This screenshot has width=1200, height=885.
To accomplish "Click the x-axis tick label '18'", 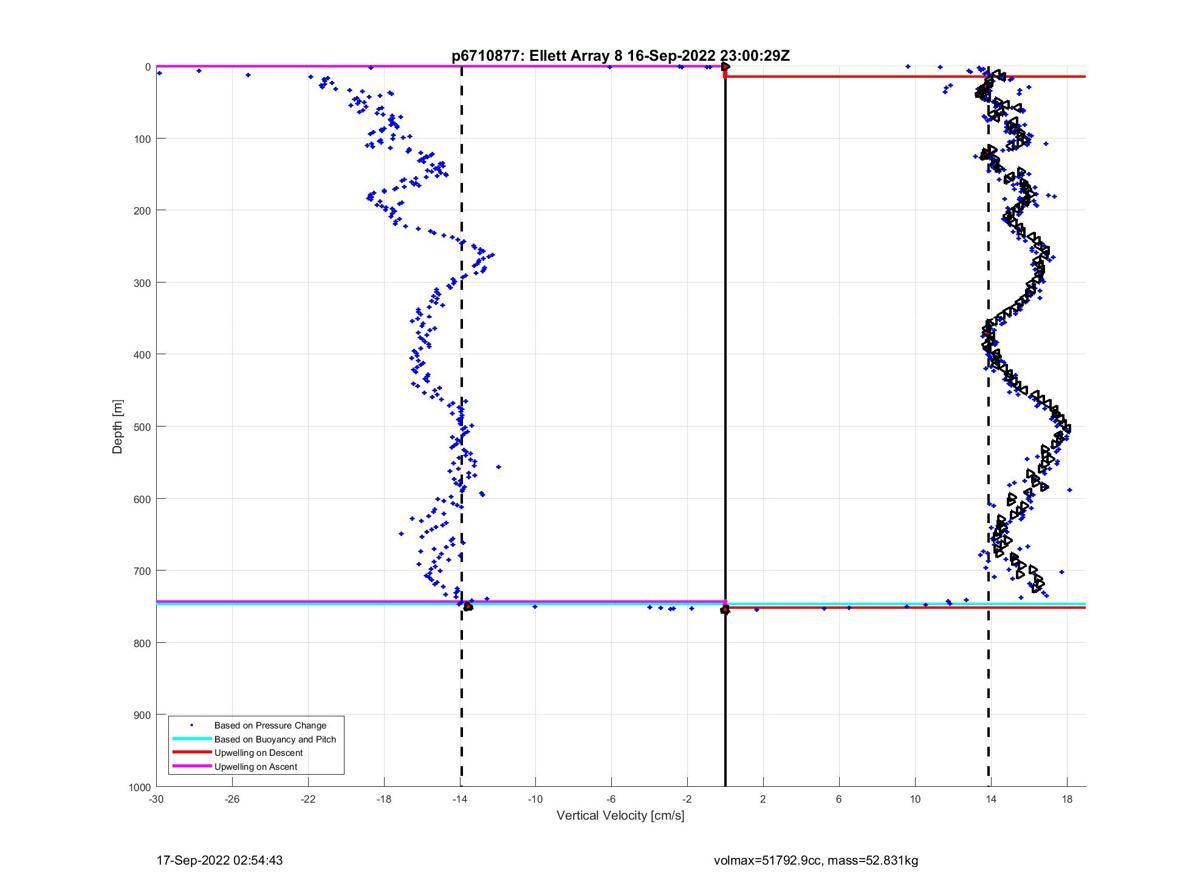I will (1067, 799).
